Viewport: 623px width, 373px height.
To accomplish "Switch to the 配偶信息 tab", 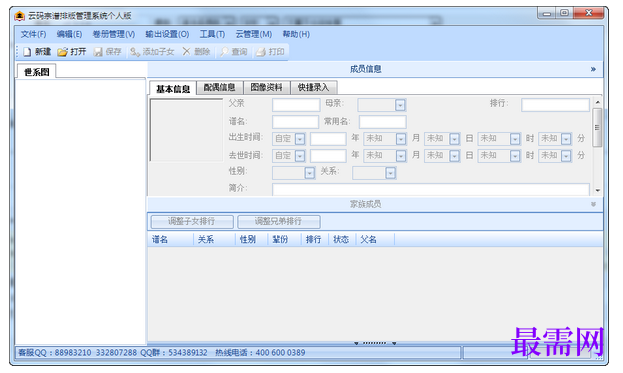I will pyautogui.click(x=219, y=87).
